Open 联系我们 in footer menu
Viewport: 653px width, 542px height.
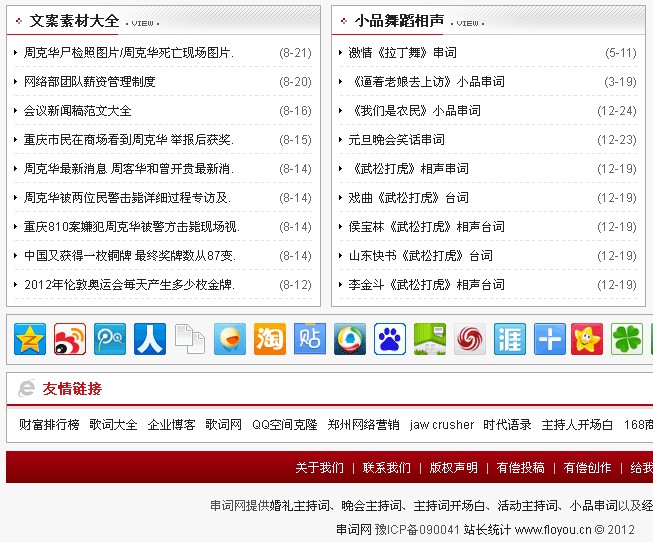386,467
